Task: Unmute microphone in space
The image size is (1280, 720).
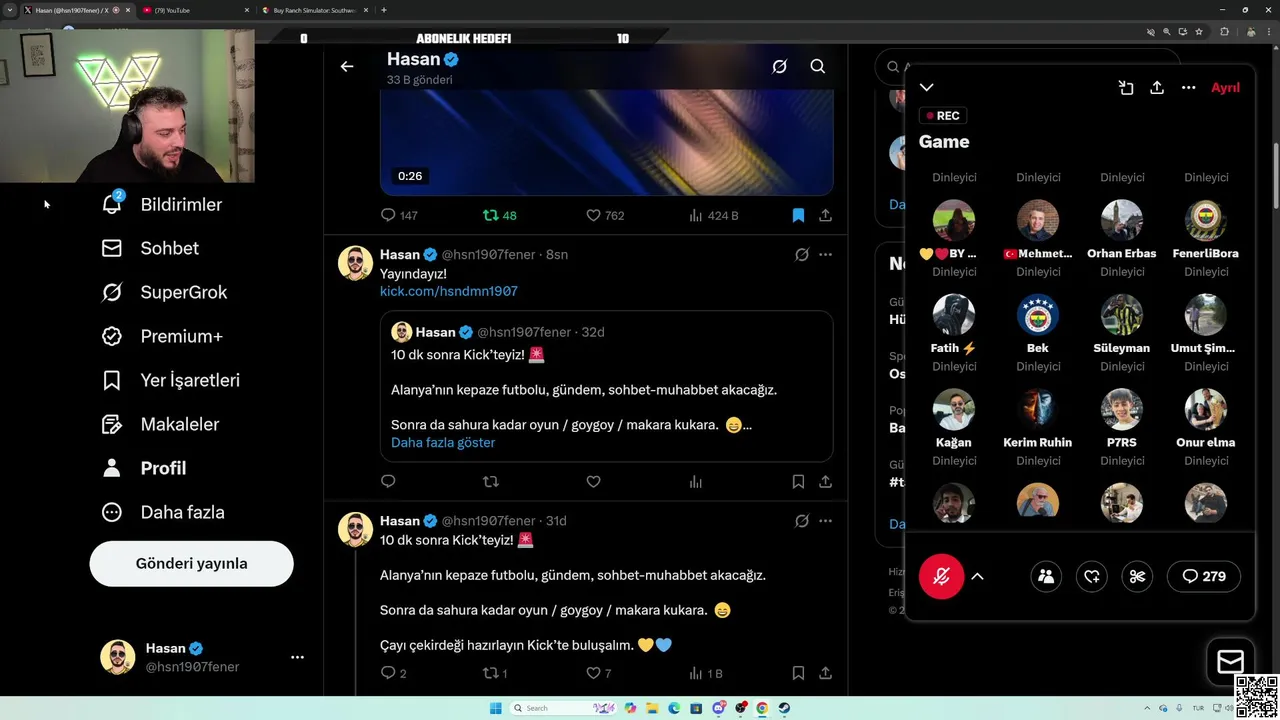Action: pyautogui.click(x=941, y=576)
